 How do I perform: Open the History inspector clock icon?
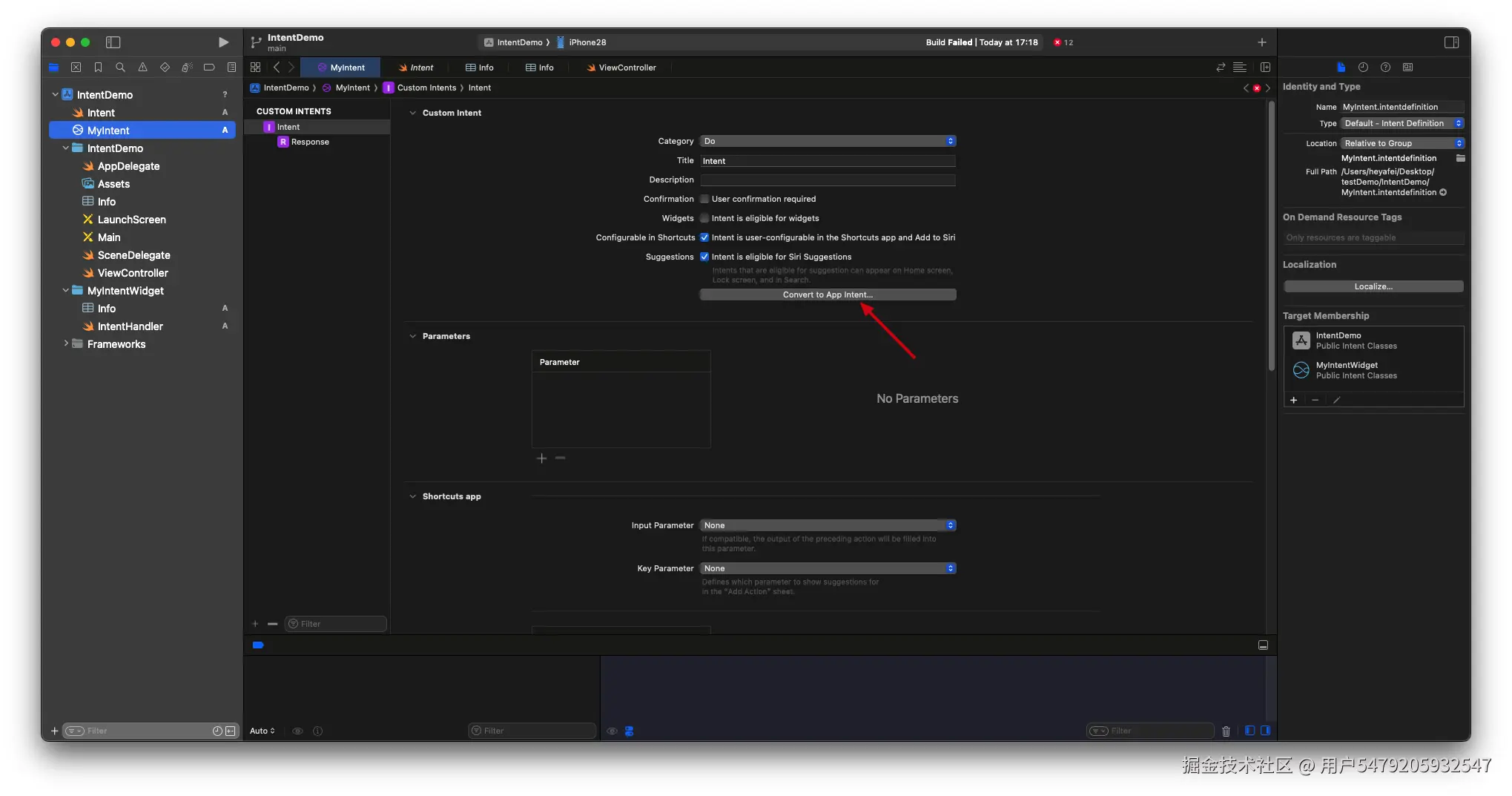(1363, 68)
